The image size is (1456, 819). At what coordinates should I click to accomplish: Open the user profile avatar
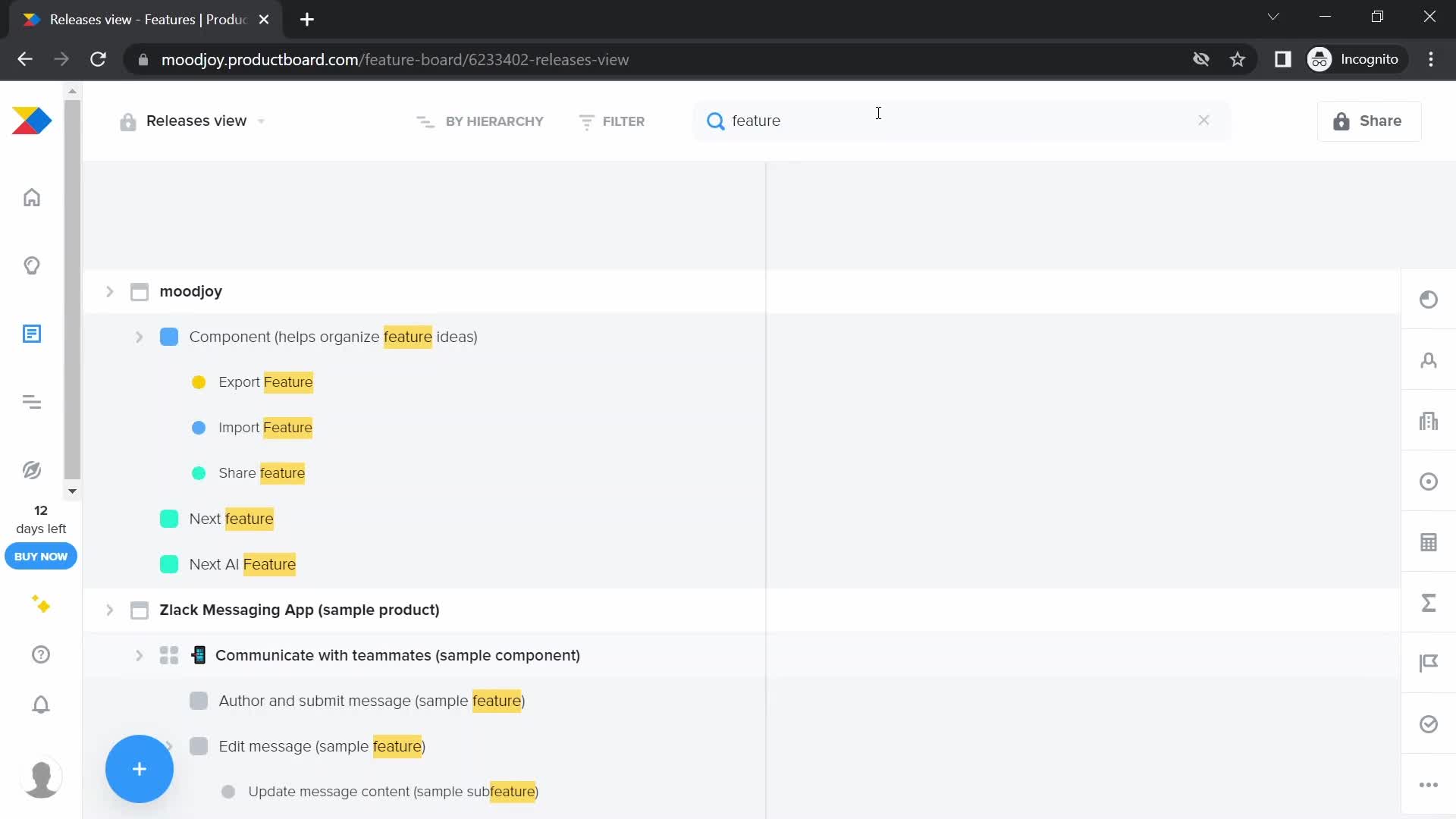41,777
